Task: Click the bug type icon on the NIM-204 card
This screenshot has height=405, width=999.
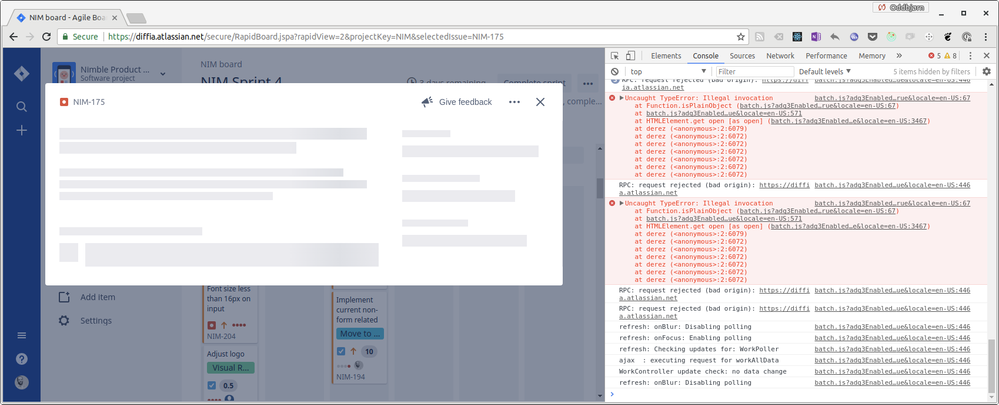Action: (212, 325)
